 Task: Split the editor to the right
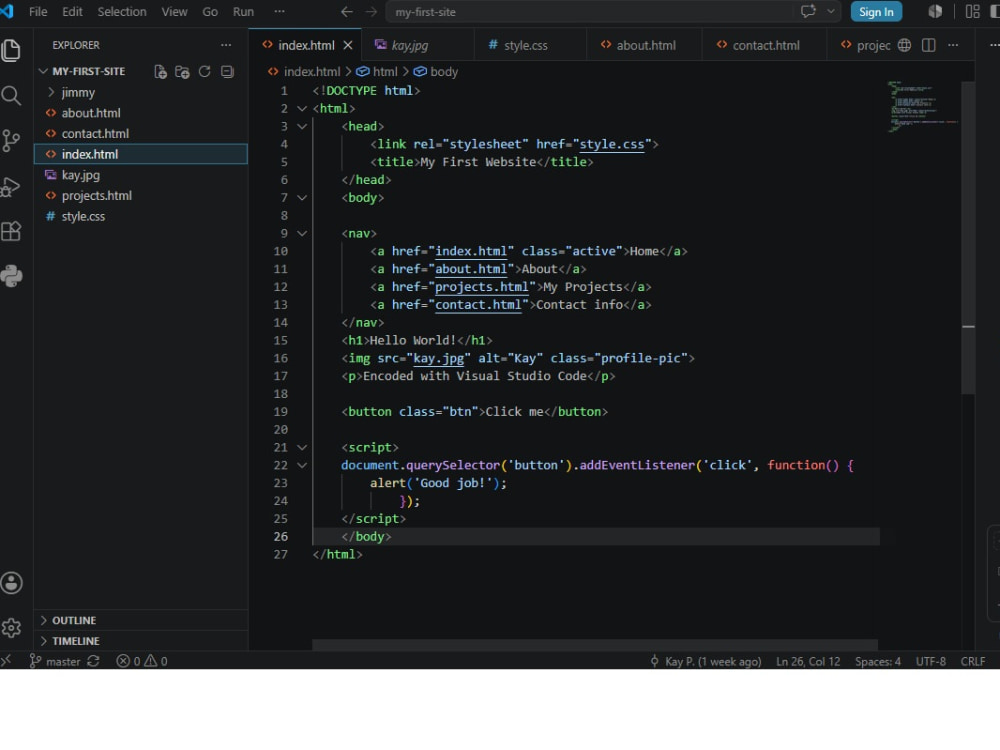coord(929,45)
